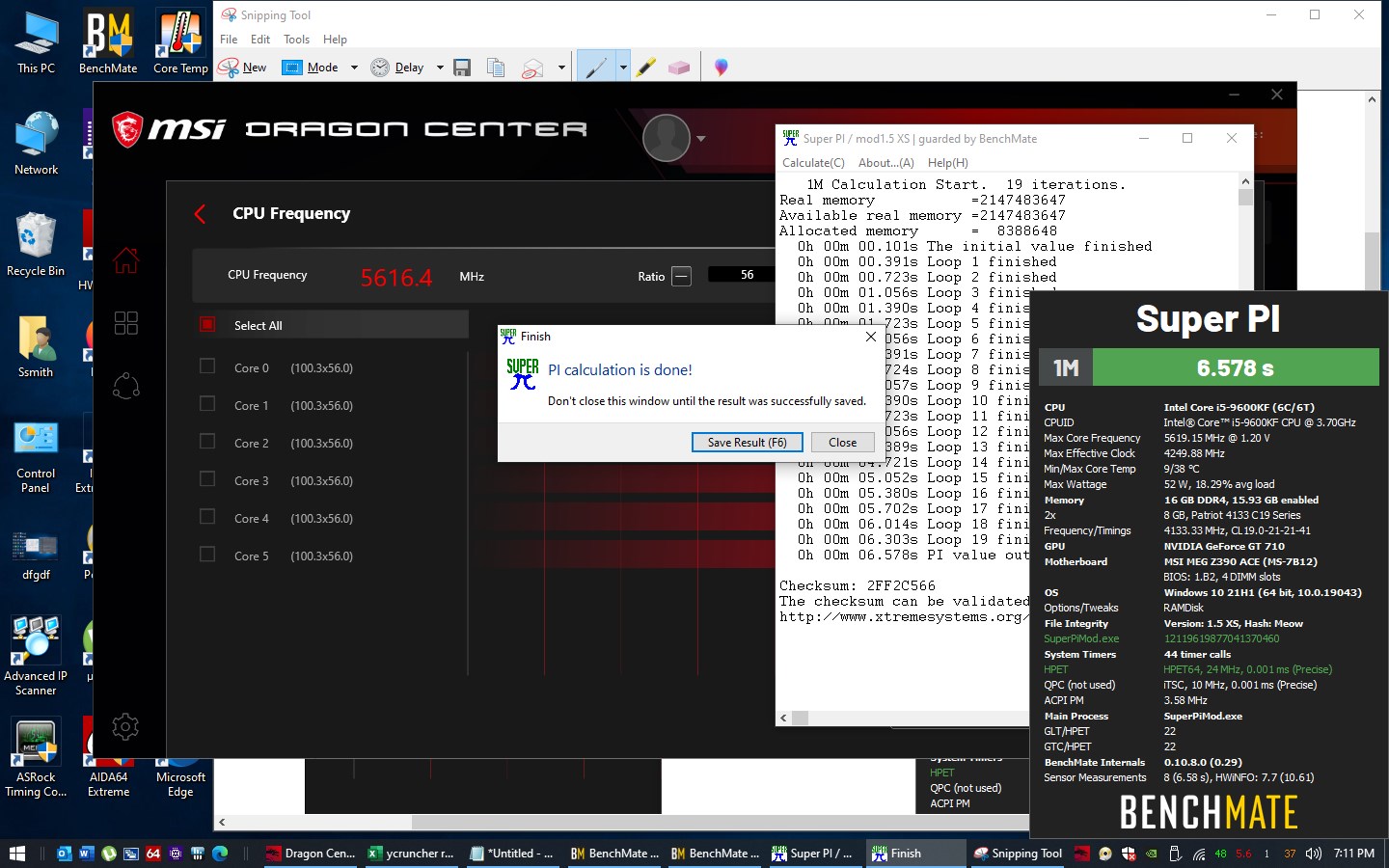This screenshot has height=868, width=1389.
Task: Open Dragon Center settings gear
Action: point(125,726)
